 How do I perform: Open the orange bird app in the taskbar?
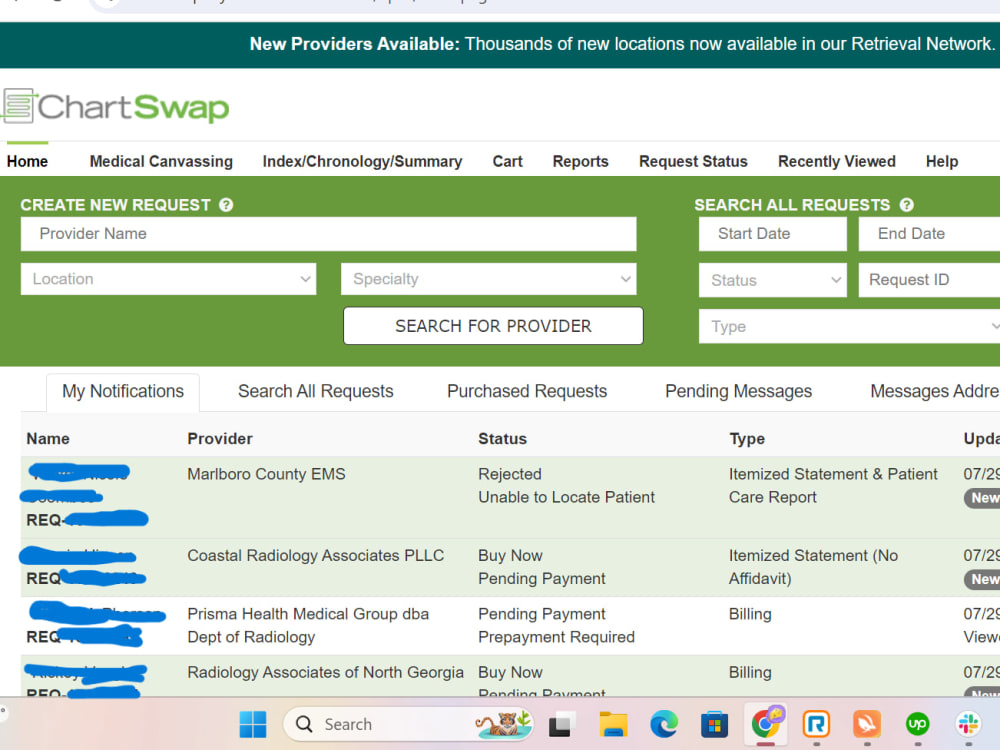867,724
